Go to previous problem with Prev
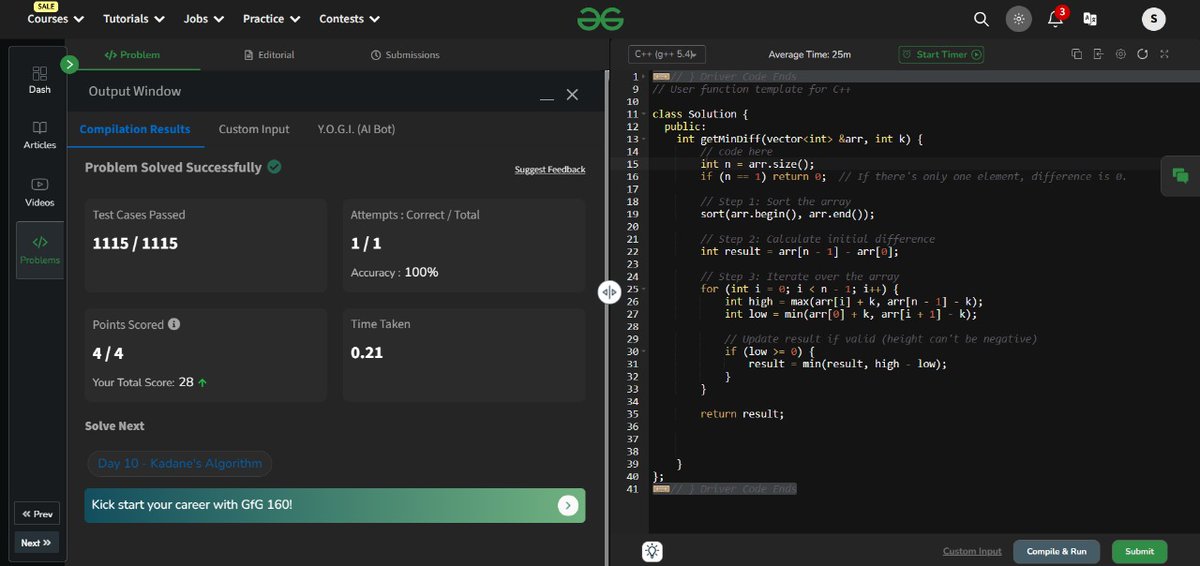 click(37, 514)
